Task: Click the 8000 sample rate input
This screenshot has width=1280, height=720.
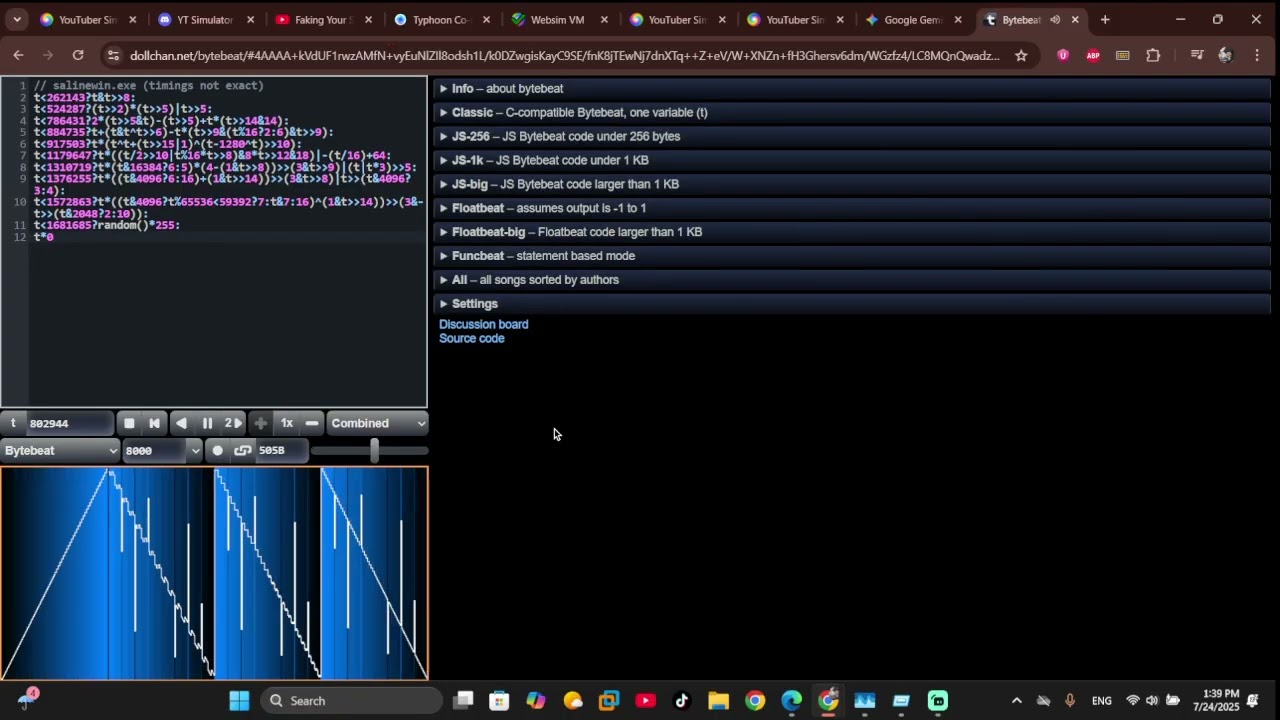Action: [x=154, y=450]
